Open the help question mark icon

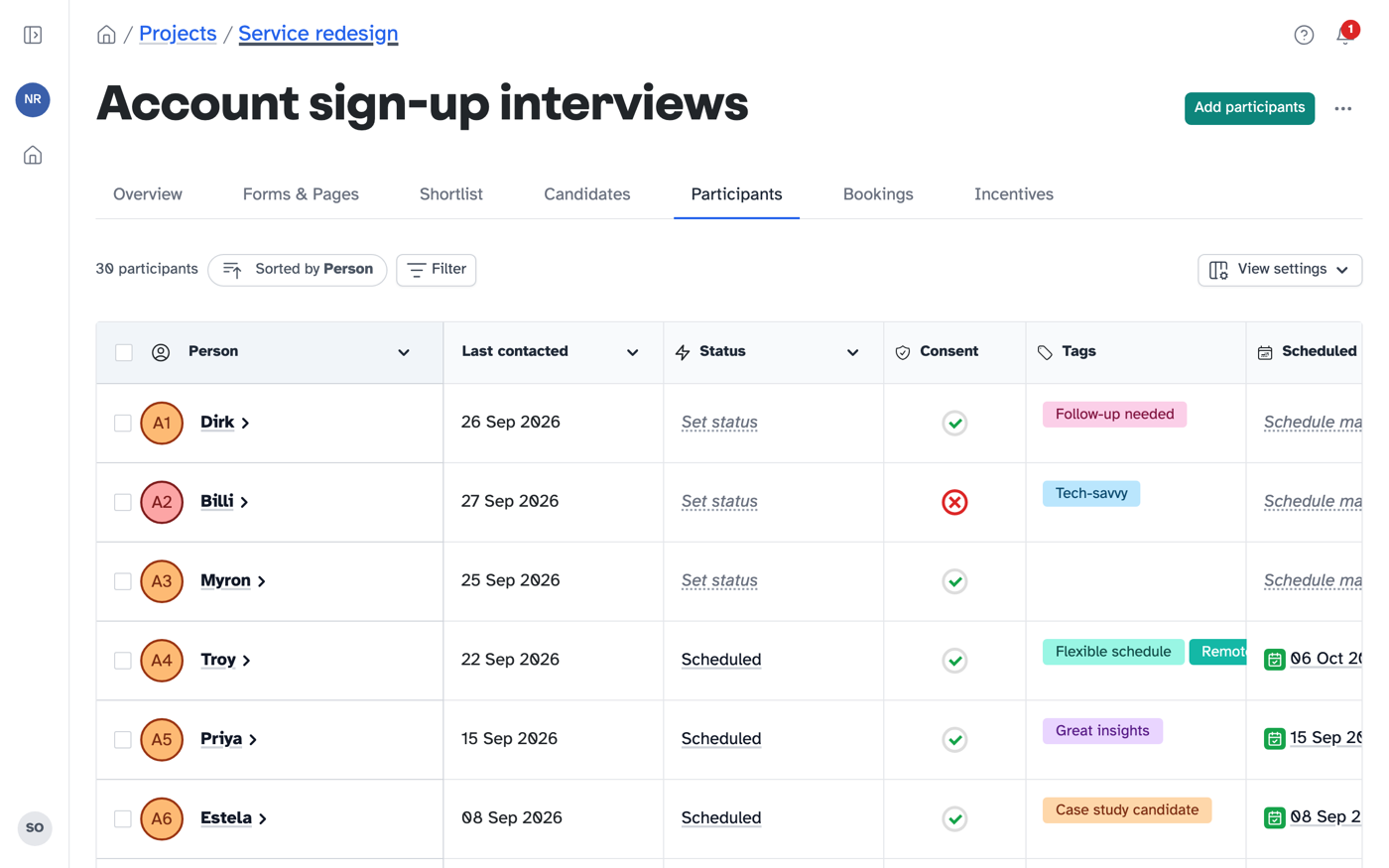tap(1304, 35)
